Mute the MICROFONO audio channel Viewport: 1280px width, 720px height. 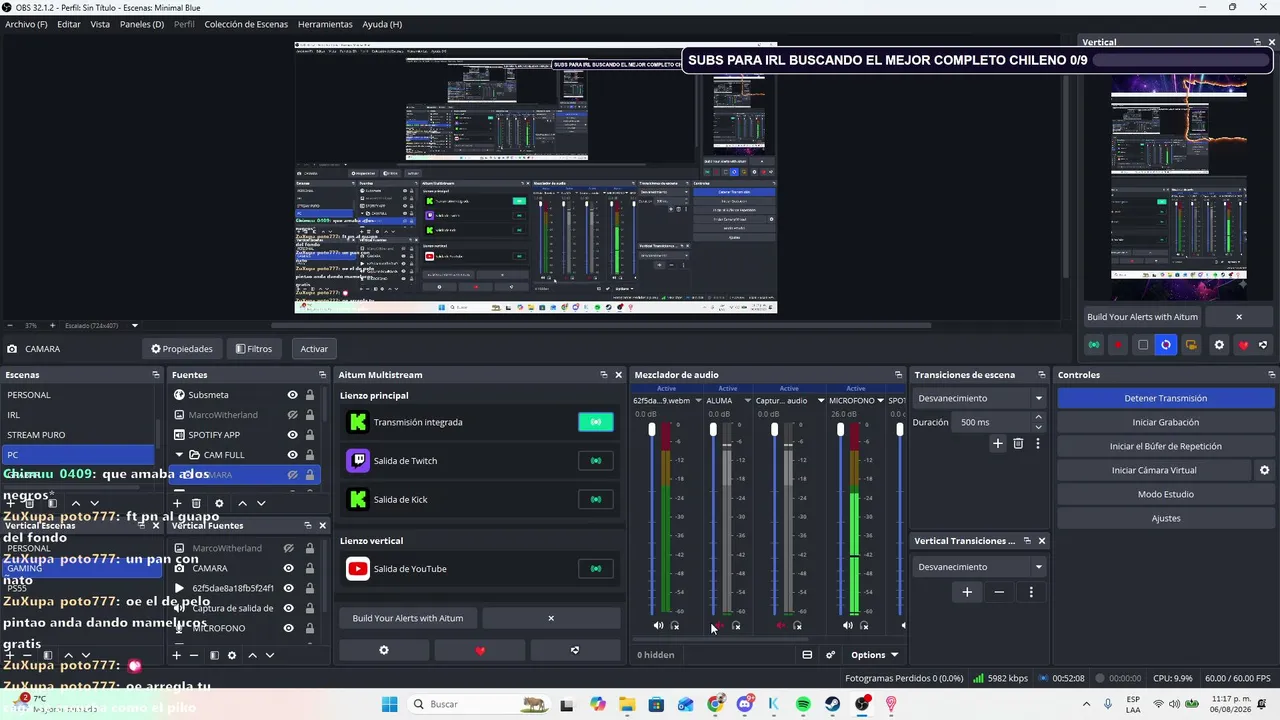(848, 626)
